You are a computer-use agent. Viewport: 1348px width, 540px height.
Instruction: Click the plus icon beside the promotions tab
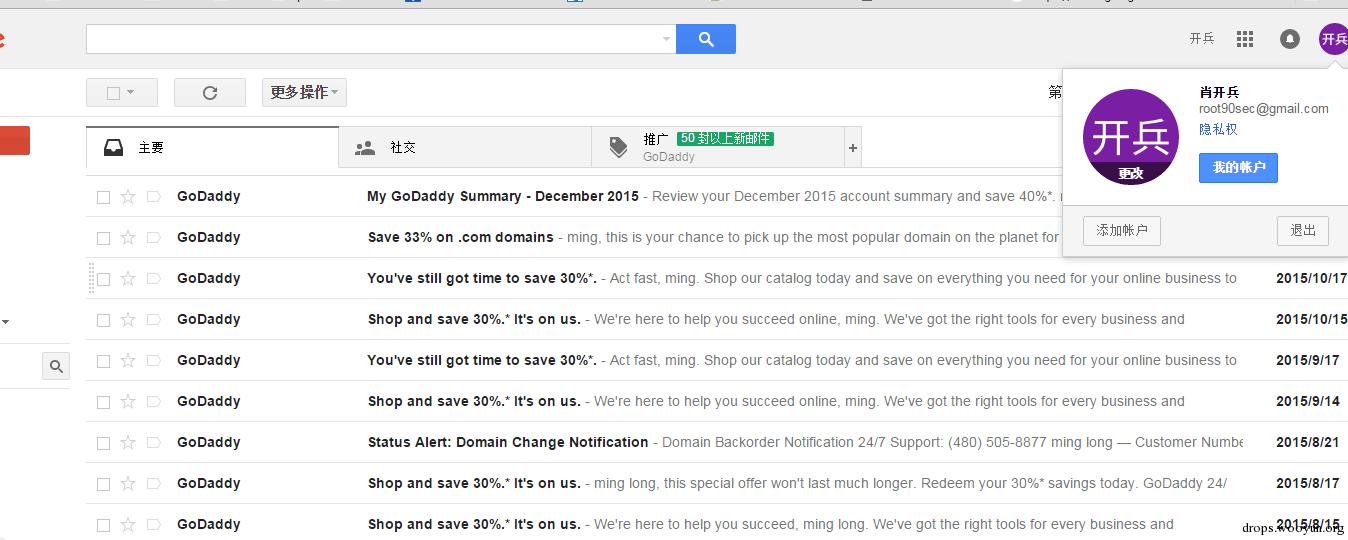pos(853,148)
